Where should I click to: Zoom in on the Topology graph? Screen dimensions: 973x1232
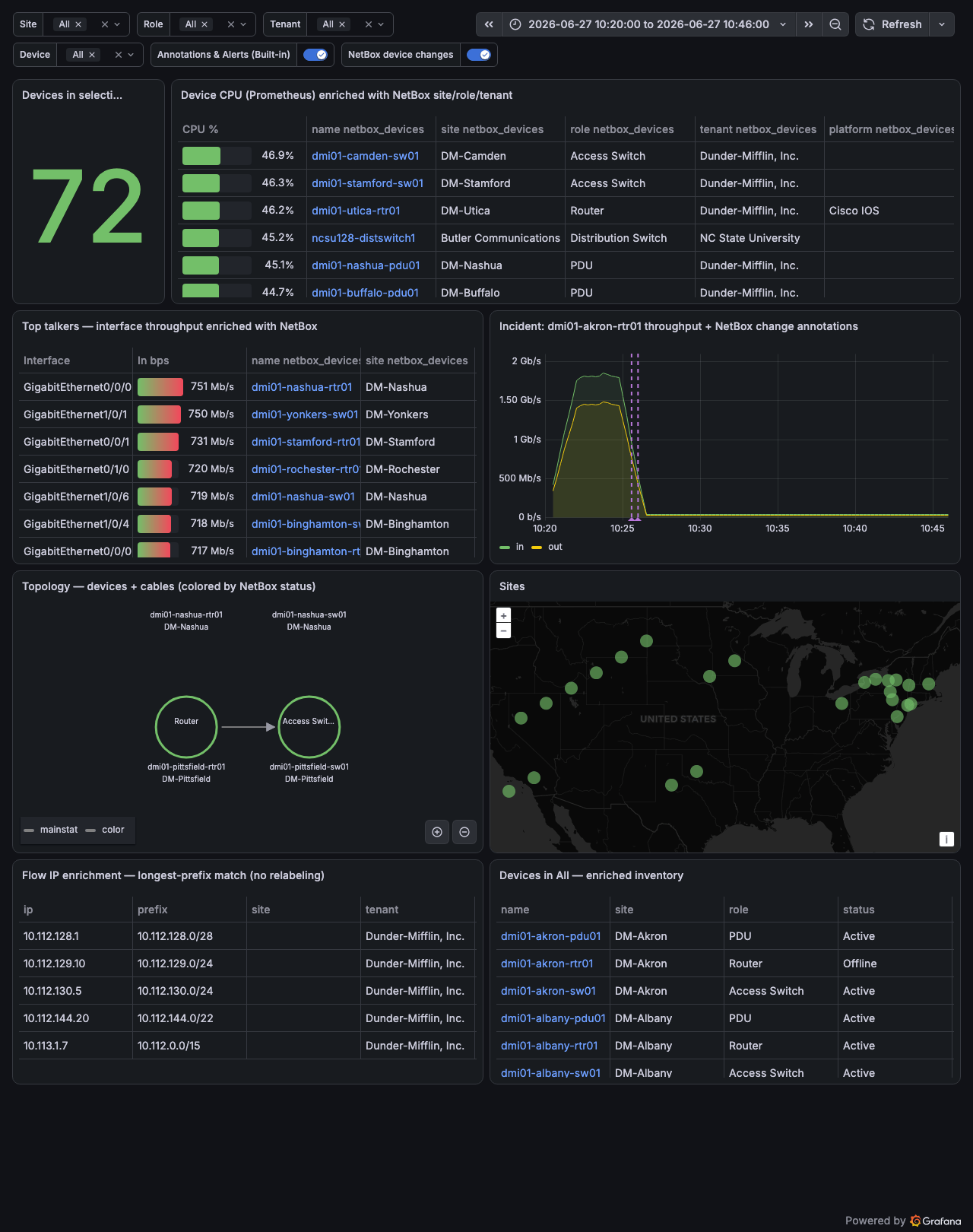tap(437, 832)
